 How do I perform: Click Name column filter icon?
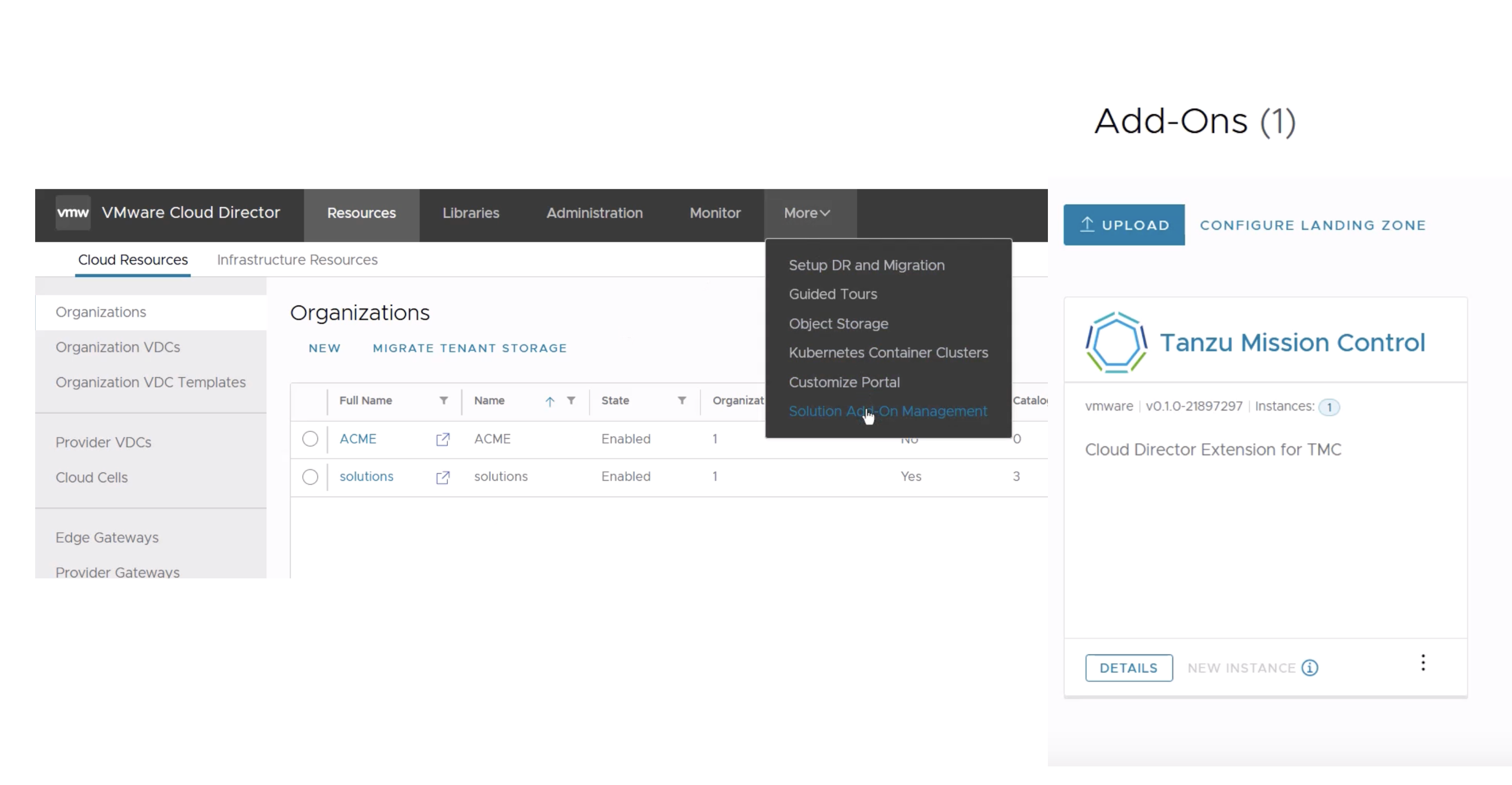coord(571,401)
